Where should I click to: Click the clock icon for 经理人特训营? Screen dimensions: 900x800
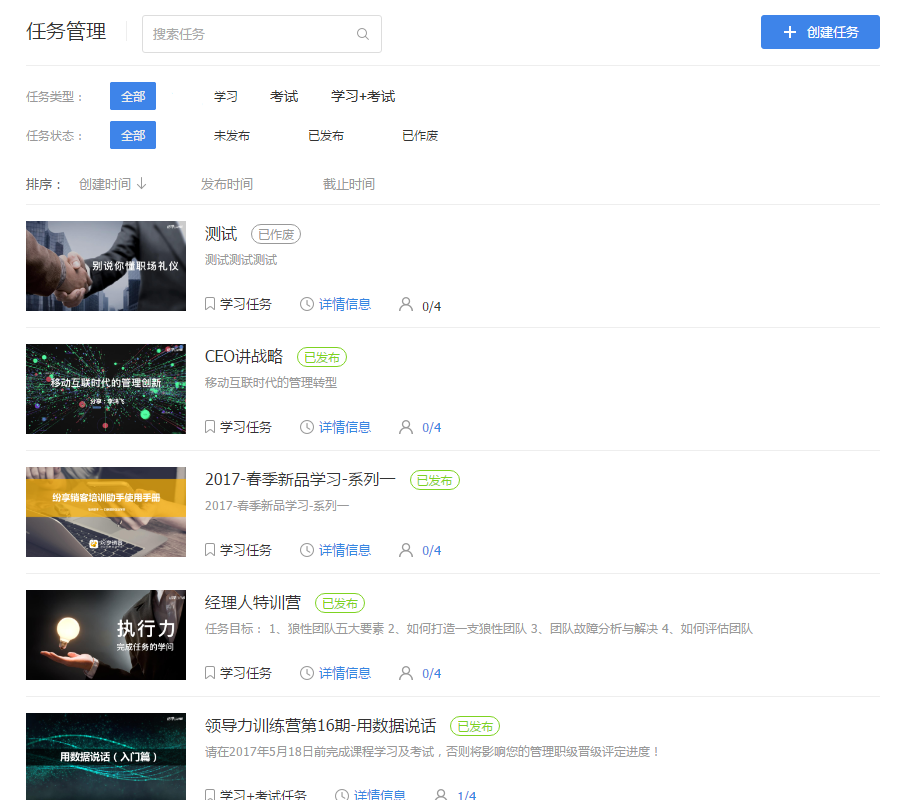click(x=307, y=672)
